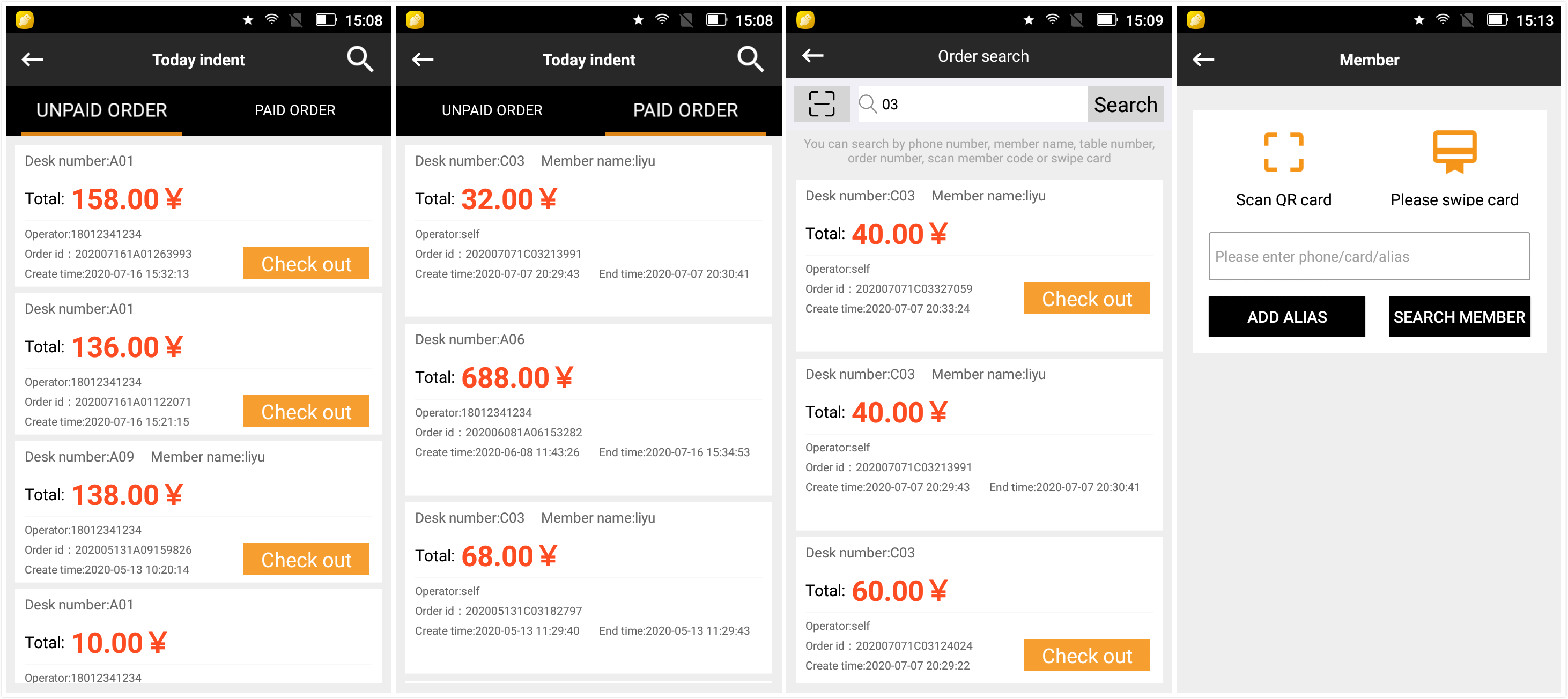The width and height of the screenshot is (1568, 699).
Task: Tap search magnifier on second Today indent screen
Action: click(750, 60)
